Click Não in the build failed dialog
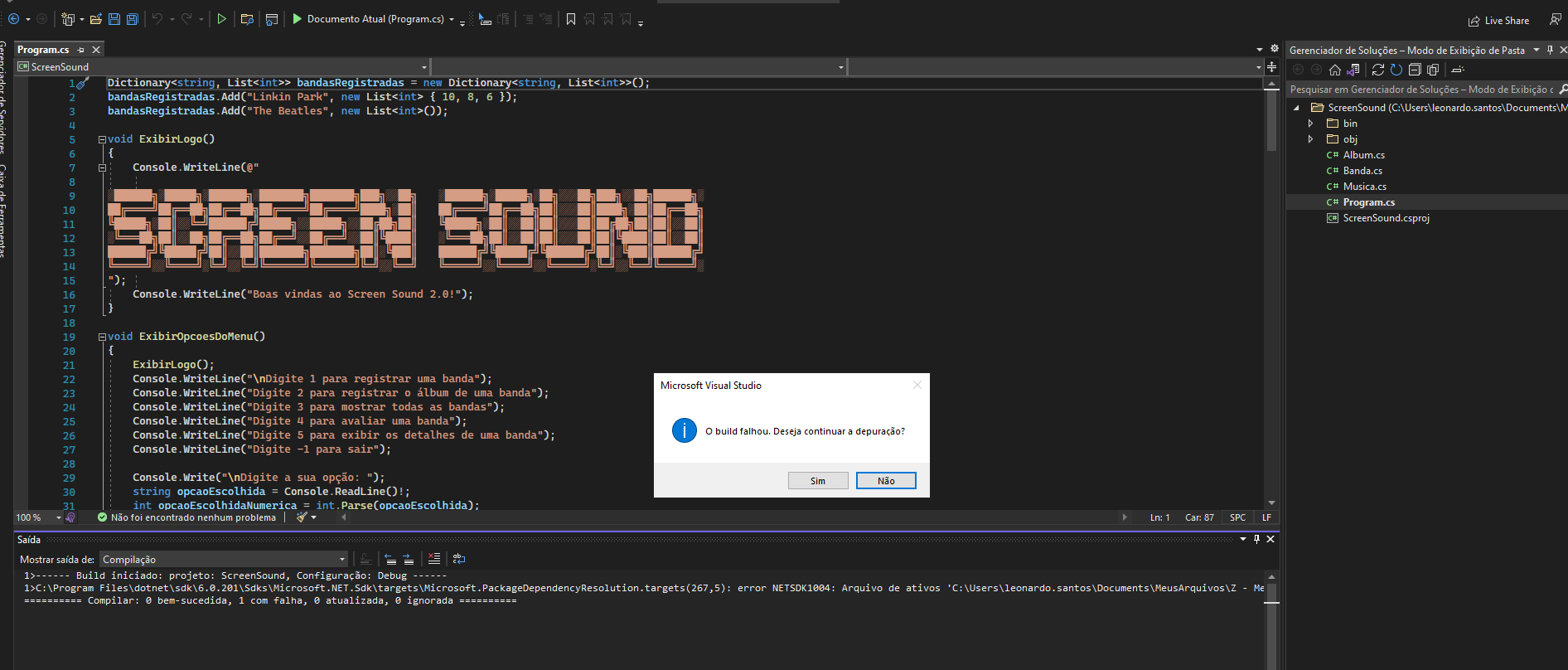 coord(886,481)
